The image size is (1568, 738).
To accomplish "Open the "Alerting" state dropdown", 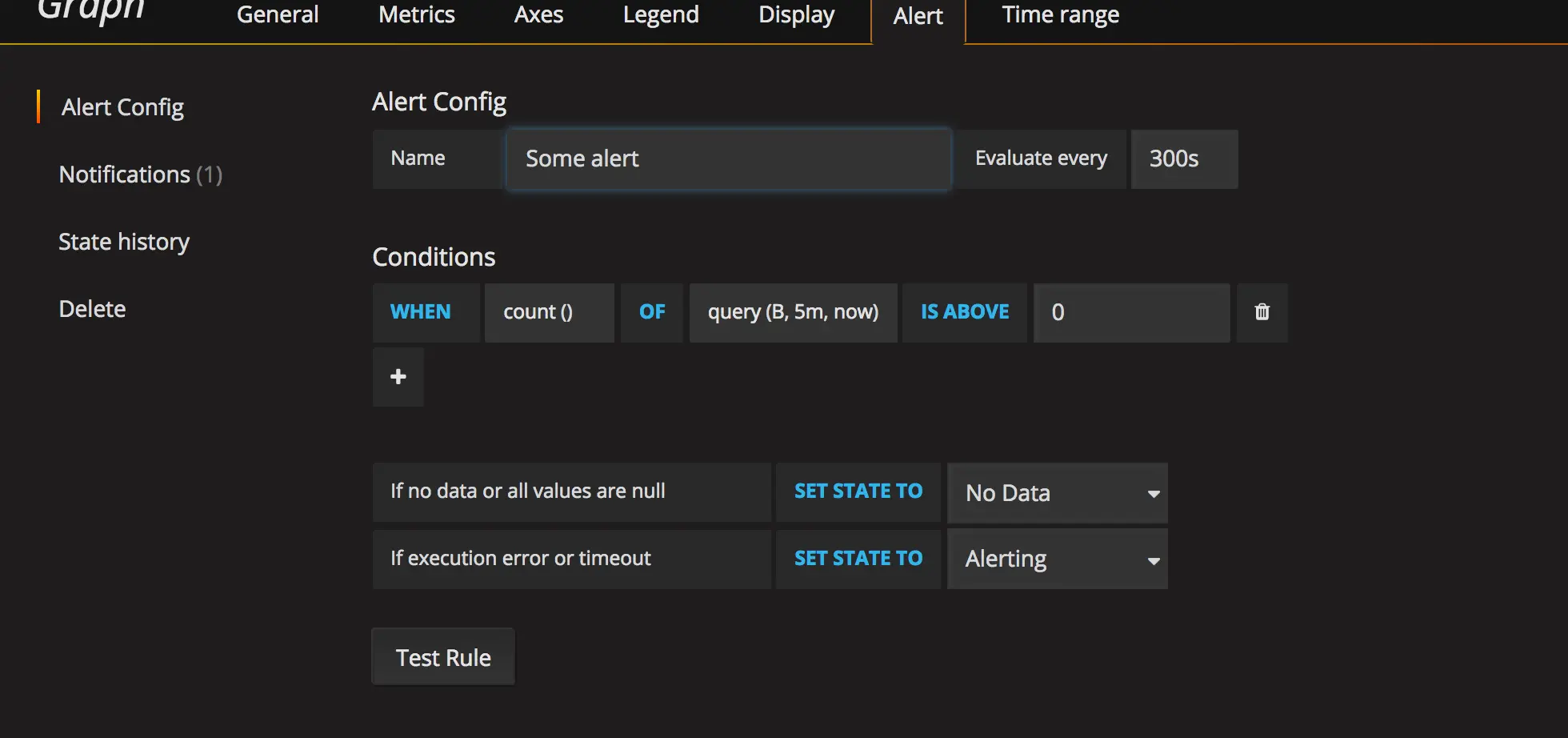I will [1057, 559].
